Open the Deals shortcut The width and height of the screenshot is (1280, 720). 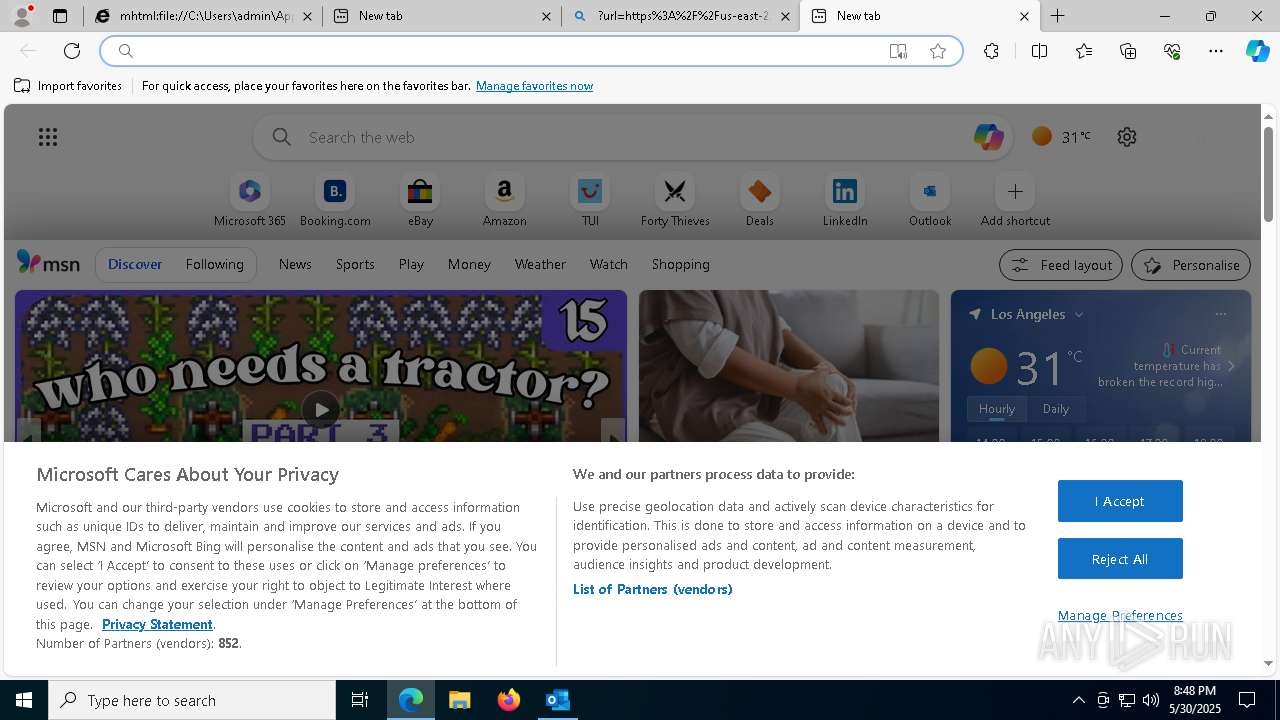point(760,201)
